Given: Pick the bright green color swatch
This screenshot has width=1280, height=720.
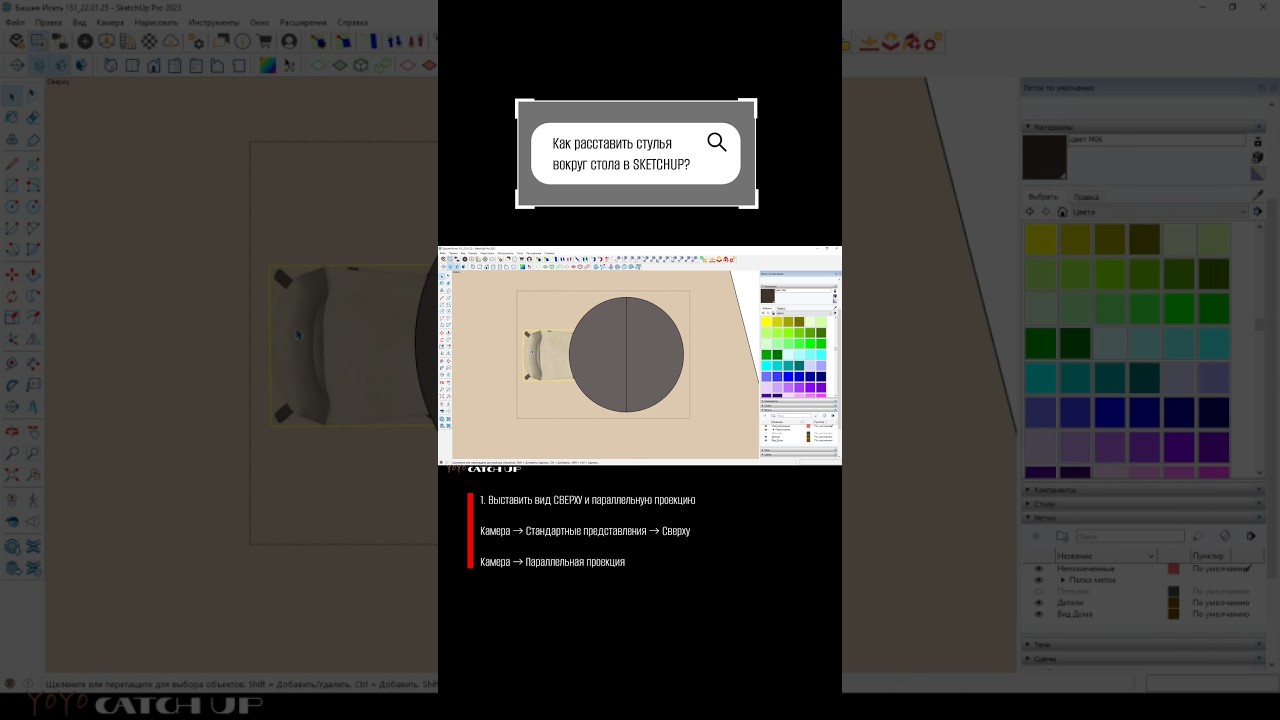Looking at the screenshot, I should (1179, 308).
